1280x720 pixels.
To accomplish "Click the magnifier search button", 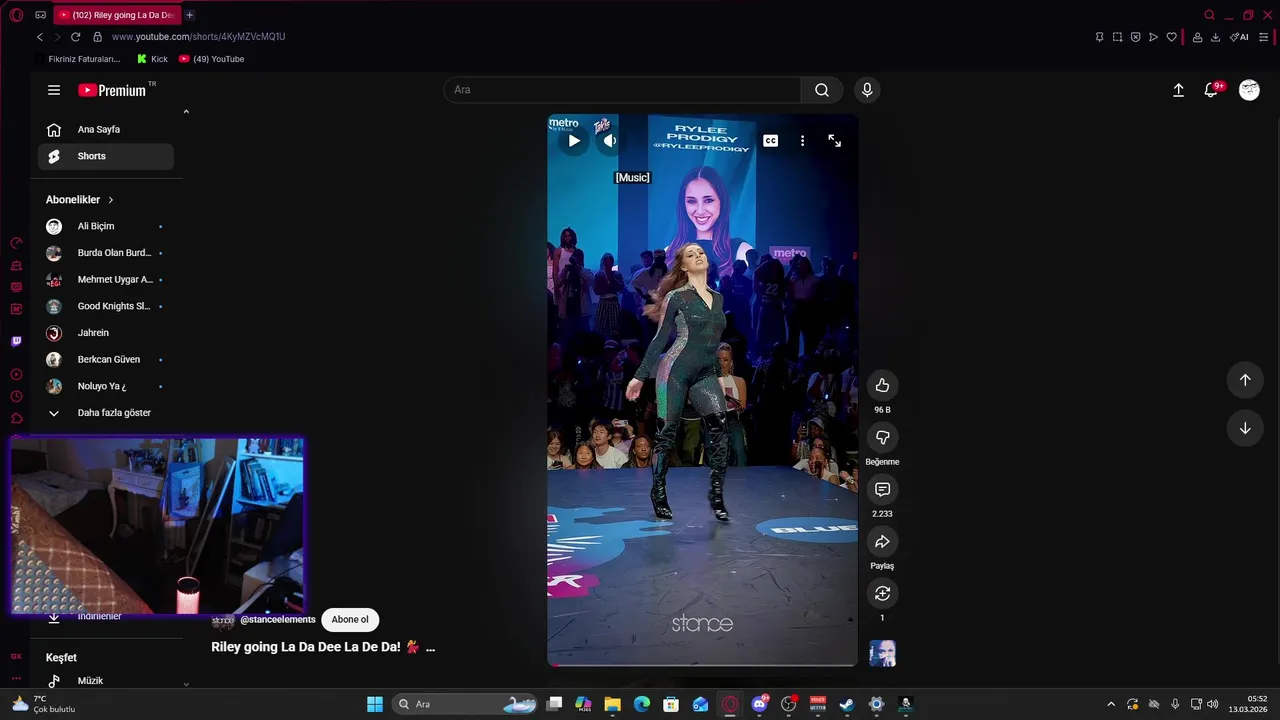I will pos(821,90).
